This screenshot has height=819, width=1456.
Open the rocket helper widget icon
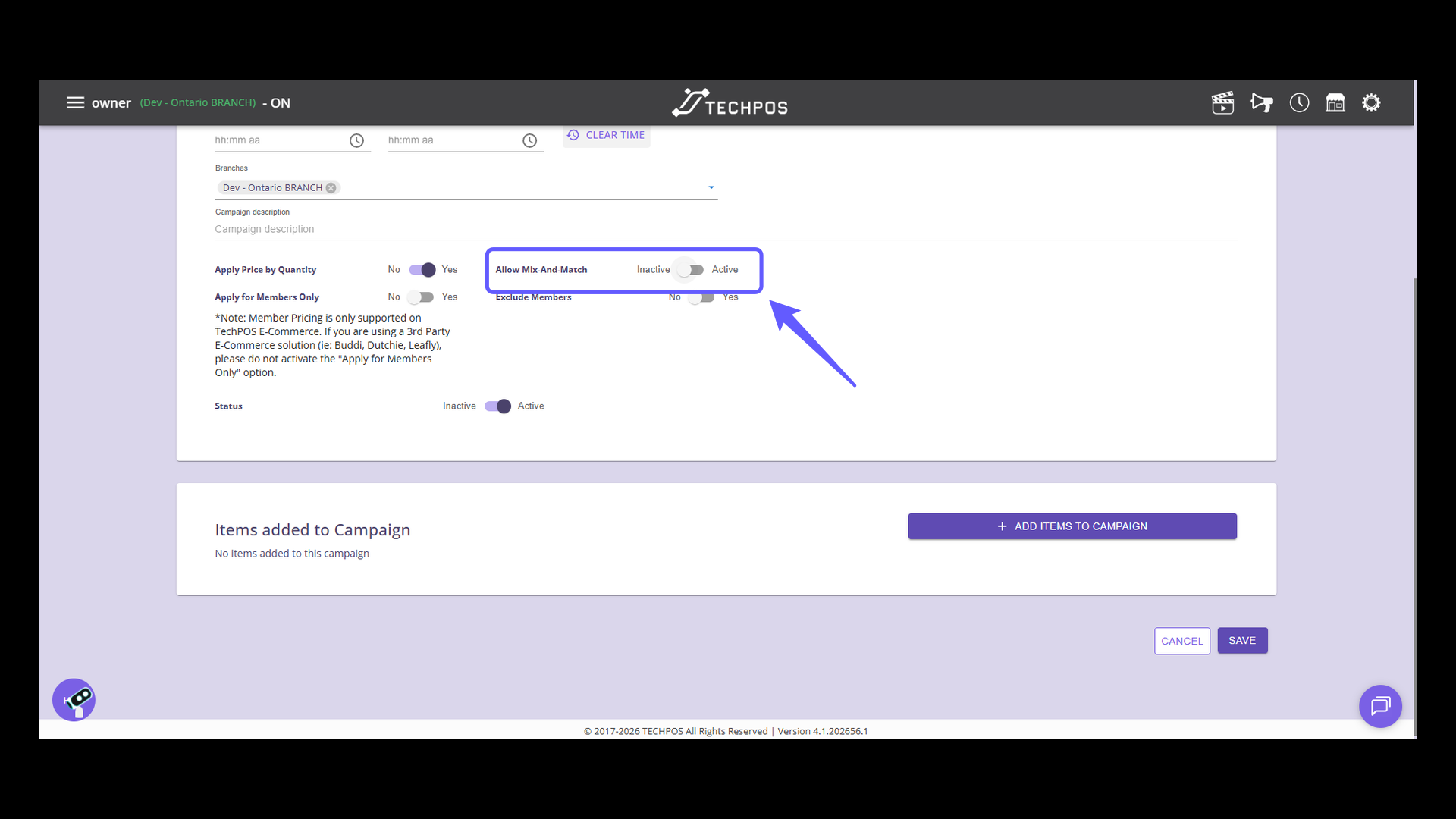[74, 699]
